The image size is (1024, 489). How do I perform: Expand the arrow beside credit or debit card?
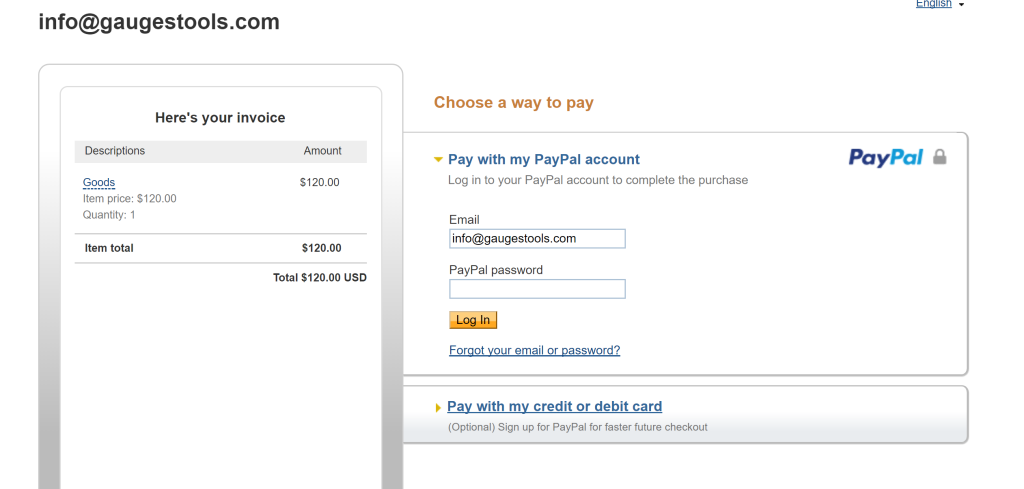tap(438, 408)
